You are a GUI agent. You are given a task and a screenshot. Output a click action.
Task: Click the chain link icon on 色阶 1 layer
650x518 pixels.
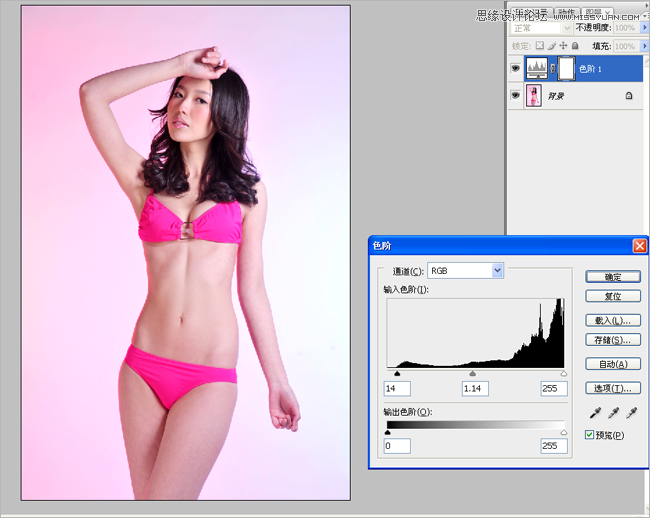point(553,68)
